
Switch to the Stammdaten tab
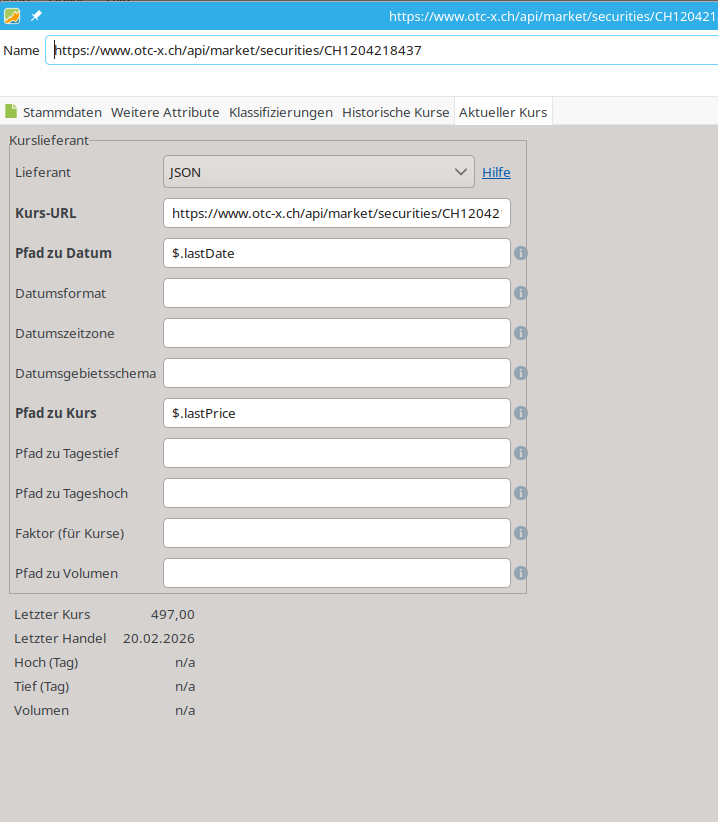click(x=54, y=112)
